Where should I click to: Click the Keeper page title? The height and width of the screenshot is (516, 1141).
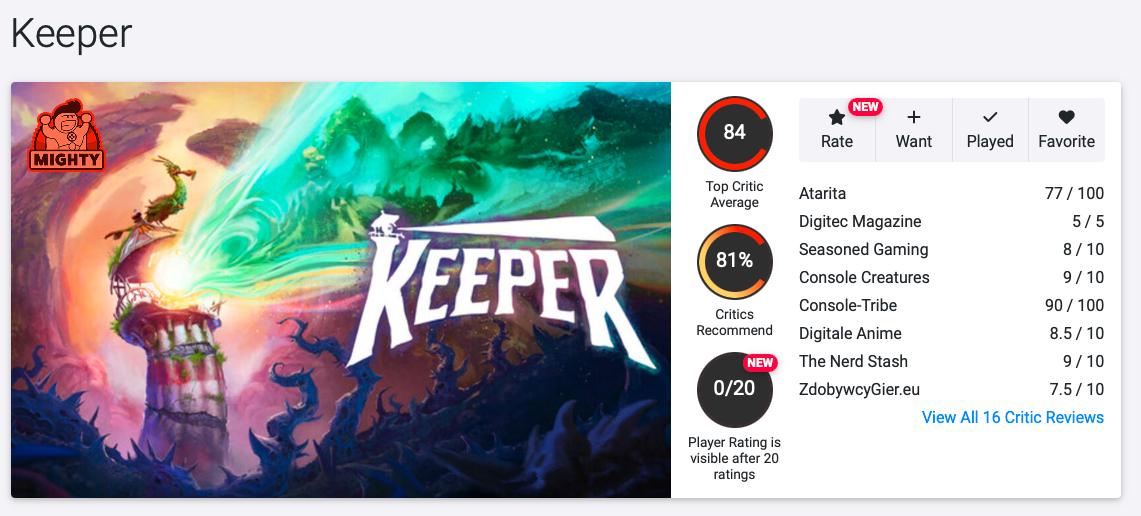[x=71, y=34]
